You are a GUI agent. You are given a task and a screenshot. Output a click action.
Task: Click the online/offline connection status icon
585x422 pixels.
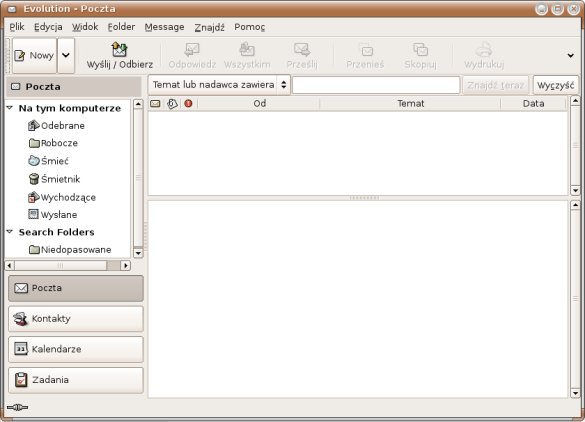17,407
